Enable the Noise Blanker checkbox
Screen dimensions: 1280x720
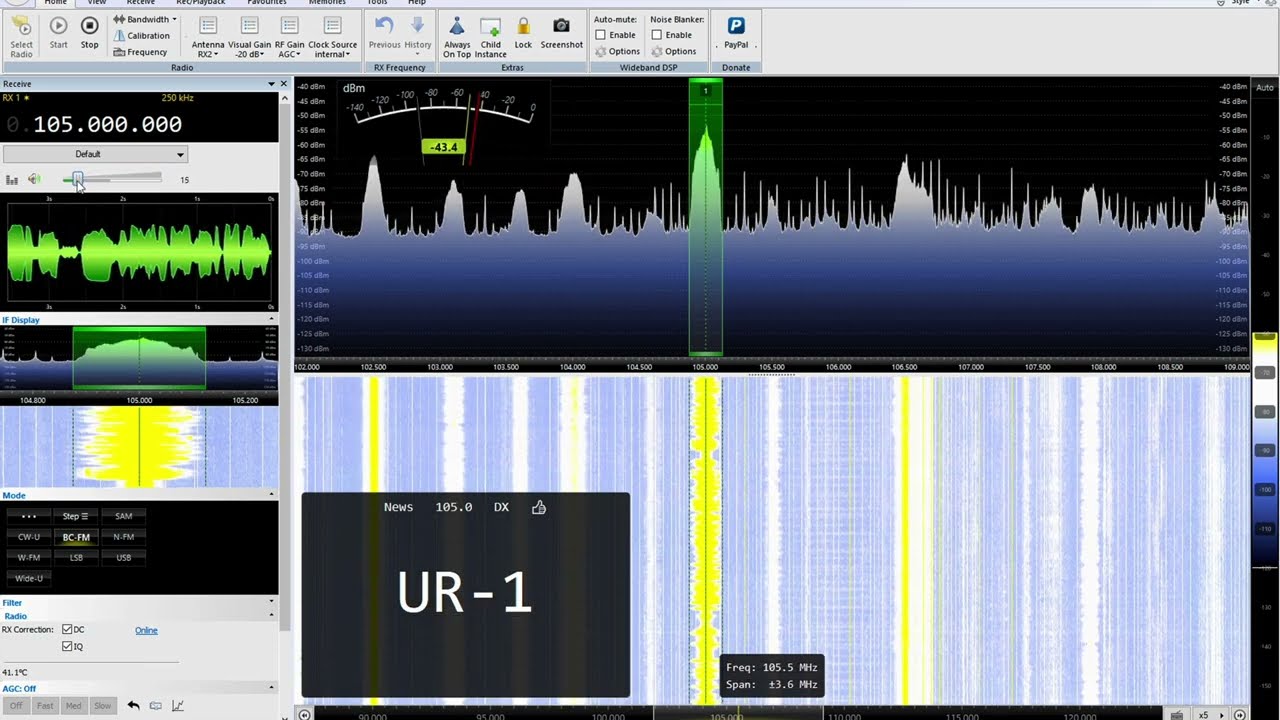[657, 35]
